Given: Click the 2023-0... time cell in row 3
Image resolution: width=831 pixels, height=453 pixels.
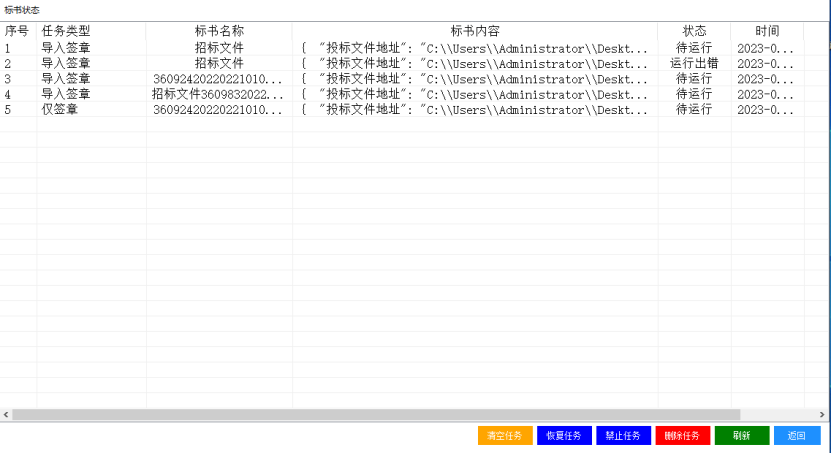Looking at the screenshot, I should (x=766, y=79).
